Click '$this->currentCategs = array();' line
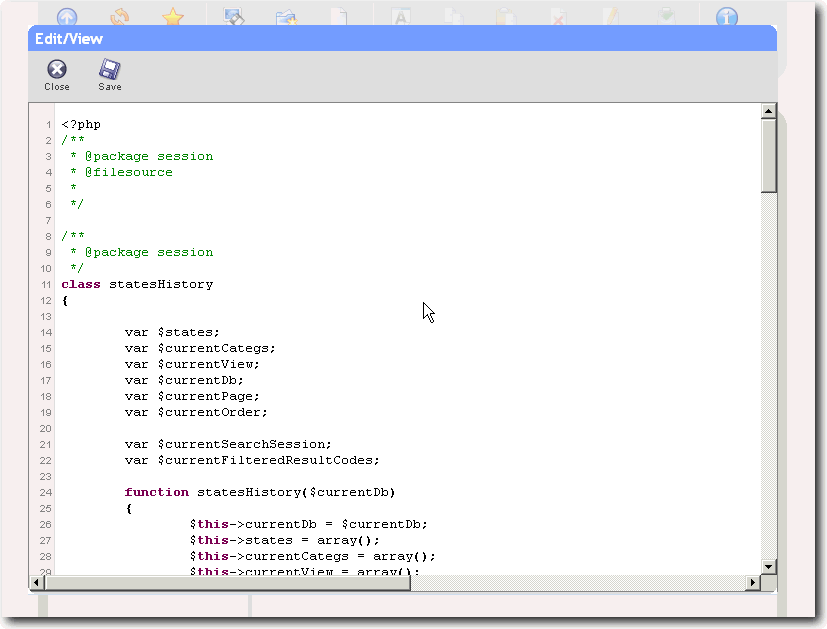The height and width of the screenshot is (629, 827). tap(312, 556)
